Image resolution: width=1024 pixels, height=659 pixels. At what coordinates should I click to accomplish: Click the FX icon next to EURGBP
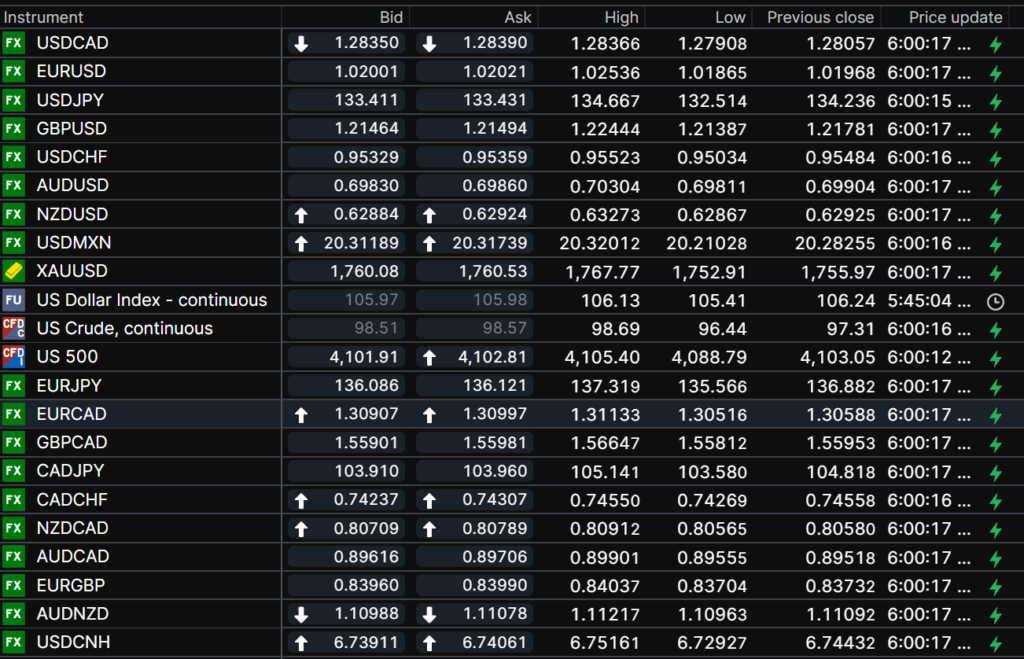pyautogui.click(x=13, y=585)
